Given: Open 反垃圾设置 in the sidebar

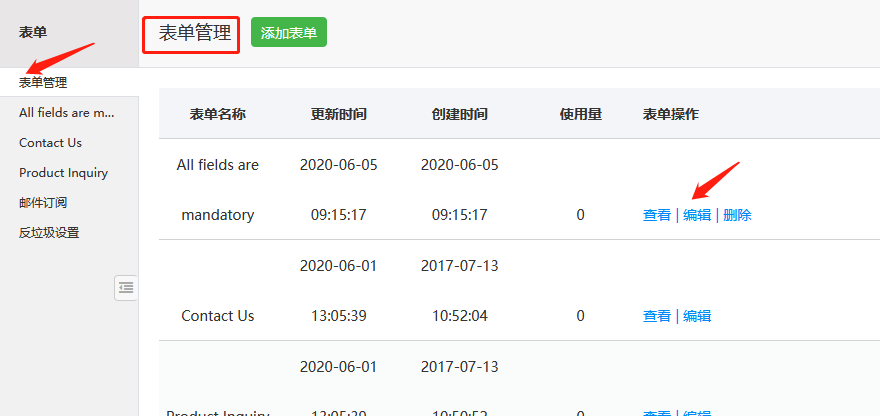Looking at the screenshot, I should 49,233.
